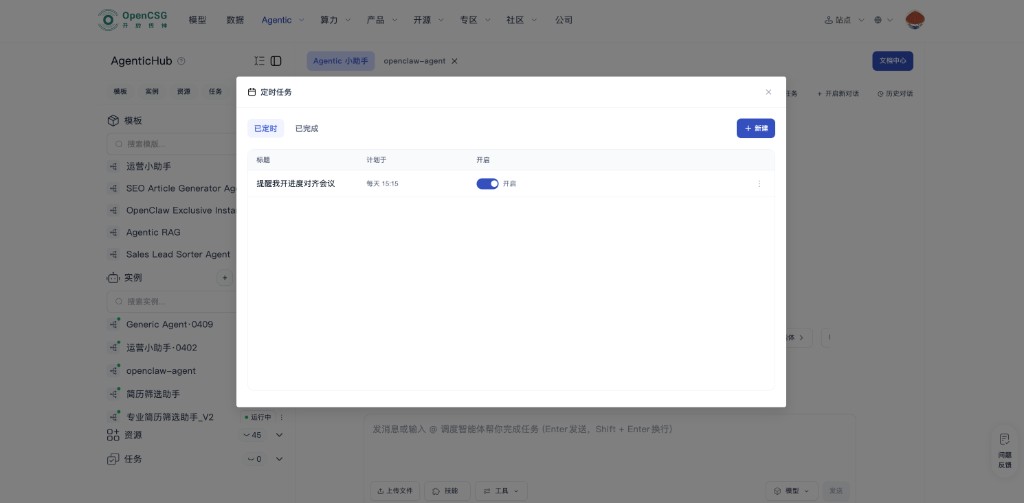Open Sales Lead Sorter Agent template

178,254
